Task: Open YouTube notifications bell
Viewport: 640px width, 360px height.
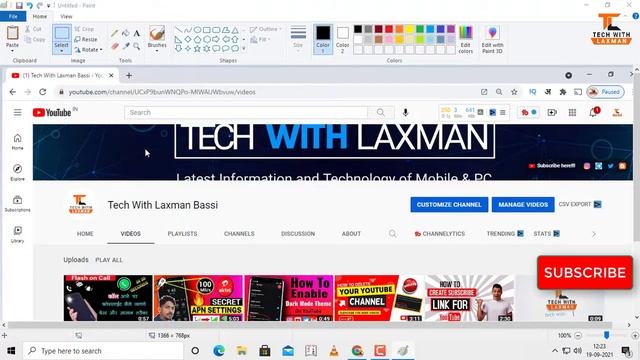Action: tap(593, 112)
